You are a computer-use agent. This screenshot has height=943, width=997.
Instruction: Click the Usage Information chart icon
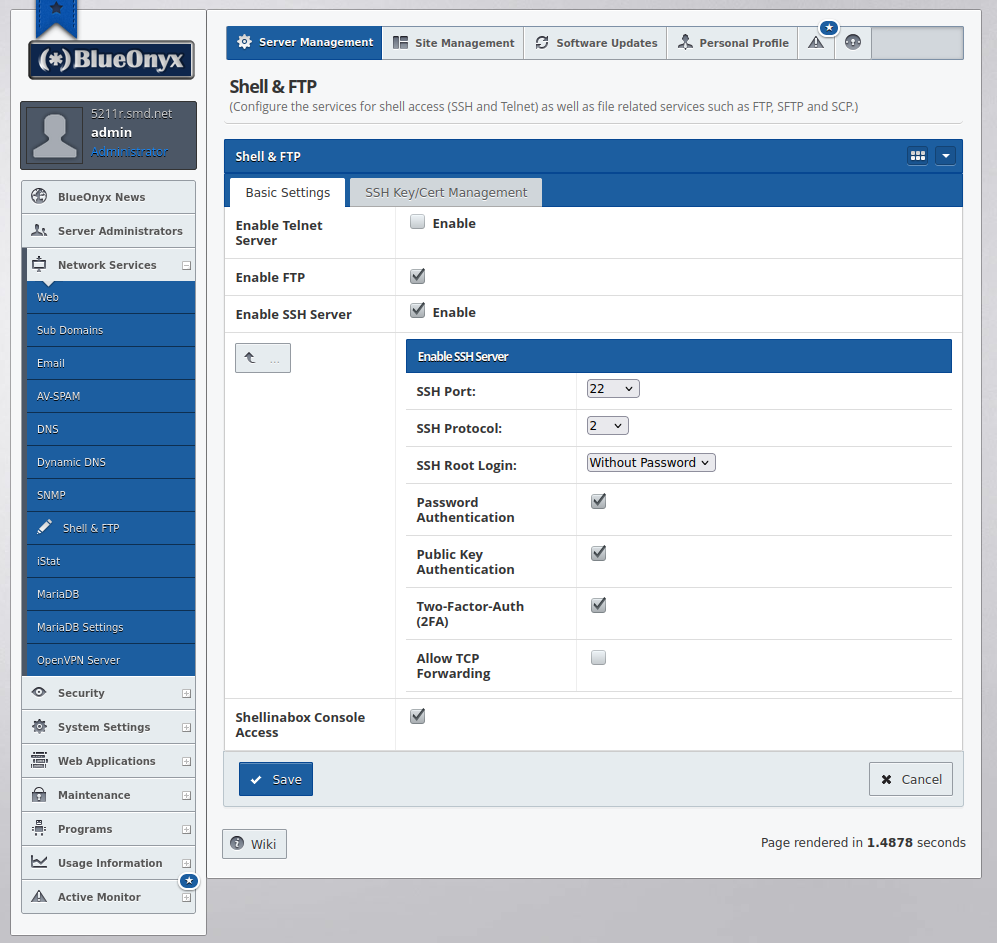coord(39,862)
